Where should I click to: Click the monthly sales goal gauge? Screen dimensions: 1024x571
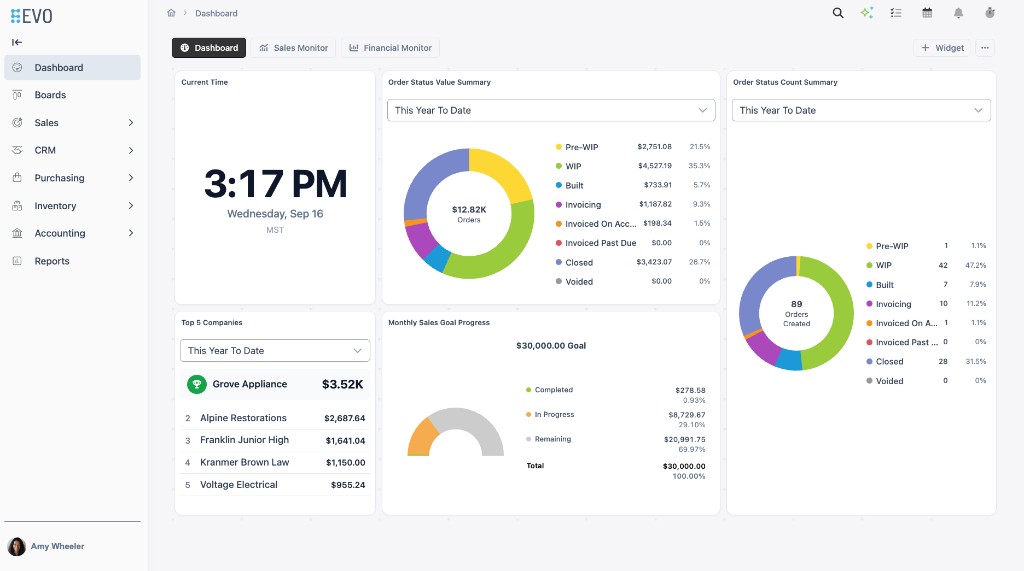coord(456,432)
